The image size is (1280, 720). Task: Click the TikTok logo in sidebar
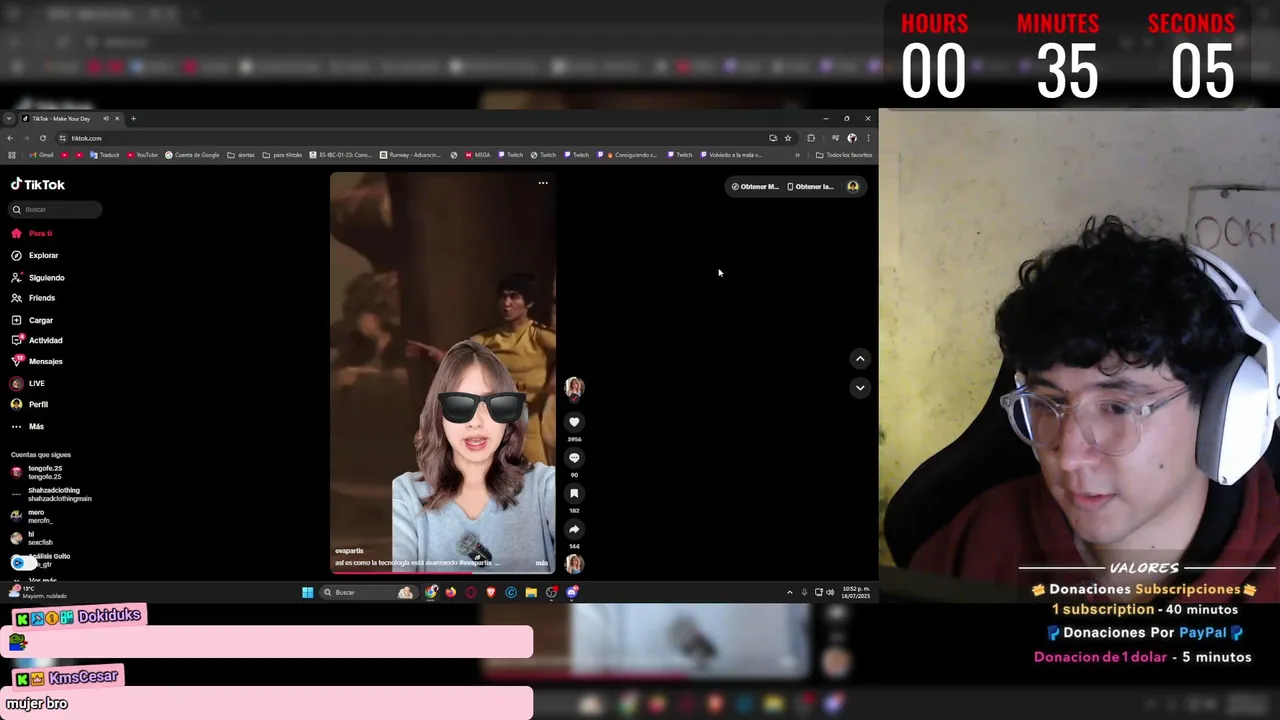point(38,185)
